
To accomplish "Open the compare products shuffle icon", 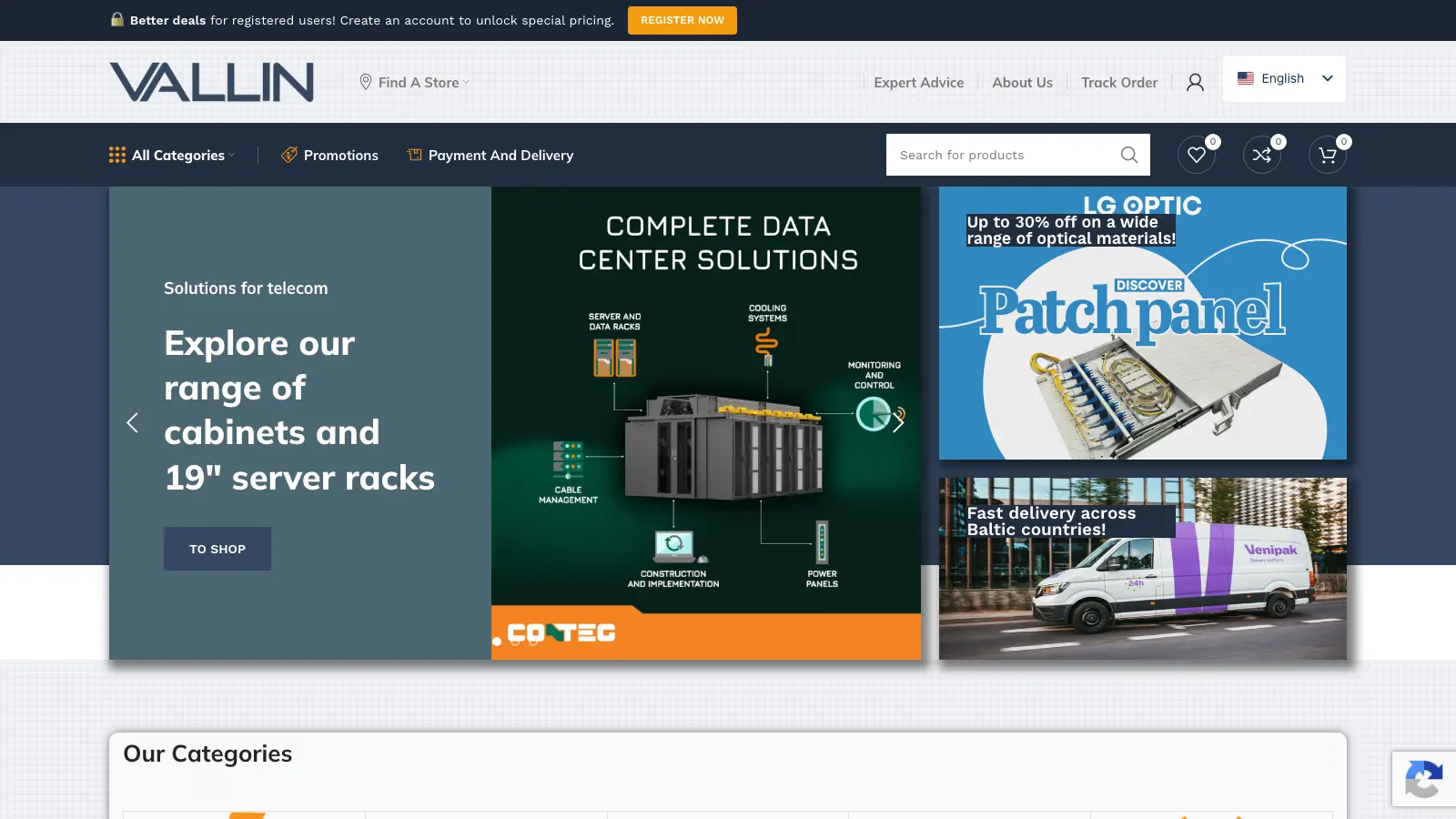I will tap(1262, 155).
